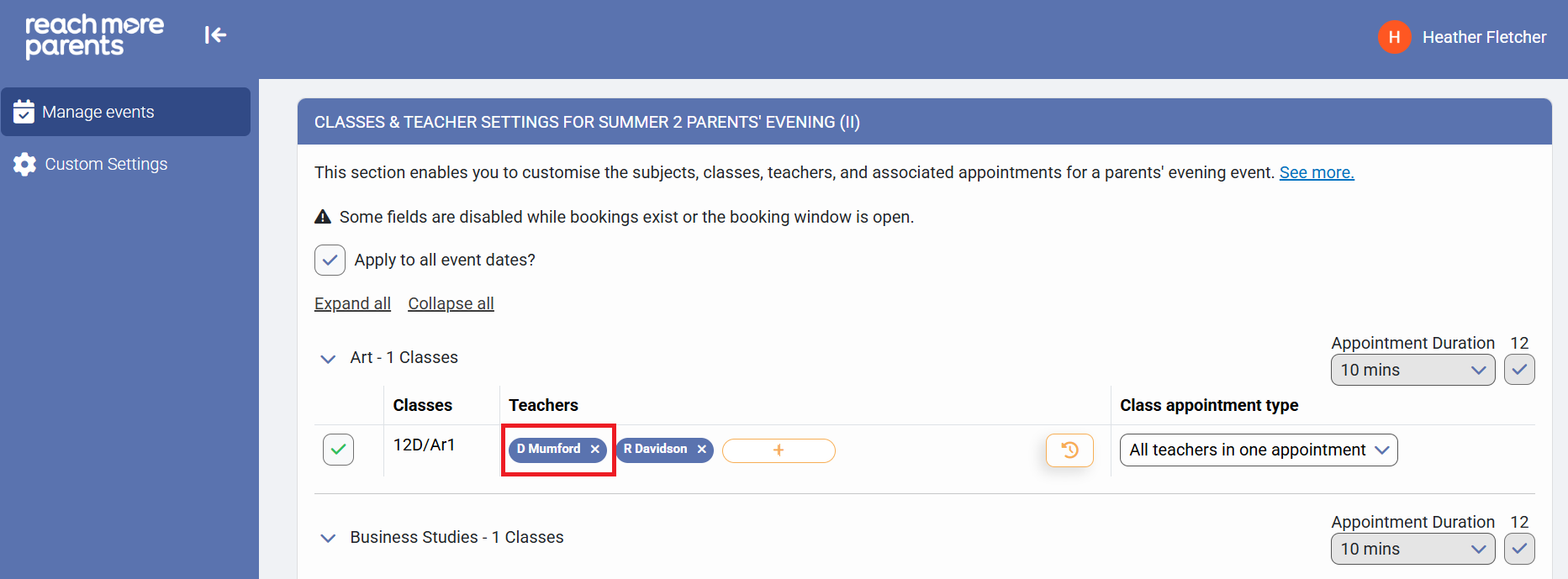
Task: Open Business Studies appointment duration dropdown
Action: pyautogui.click(x=1412, y=549)
